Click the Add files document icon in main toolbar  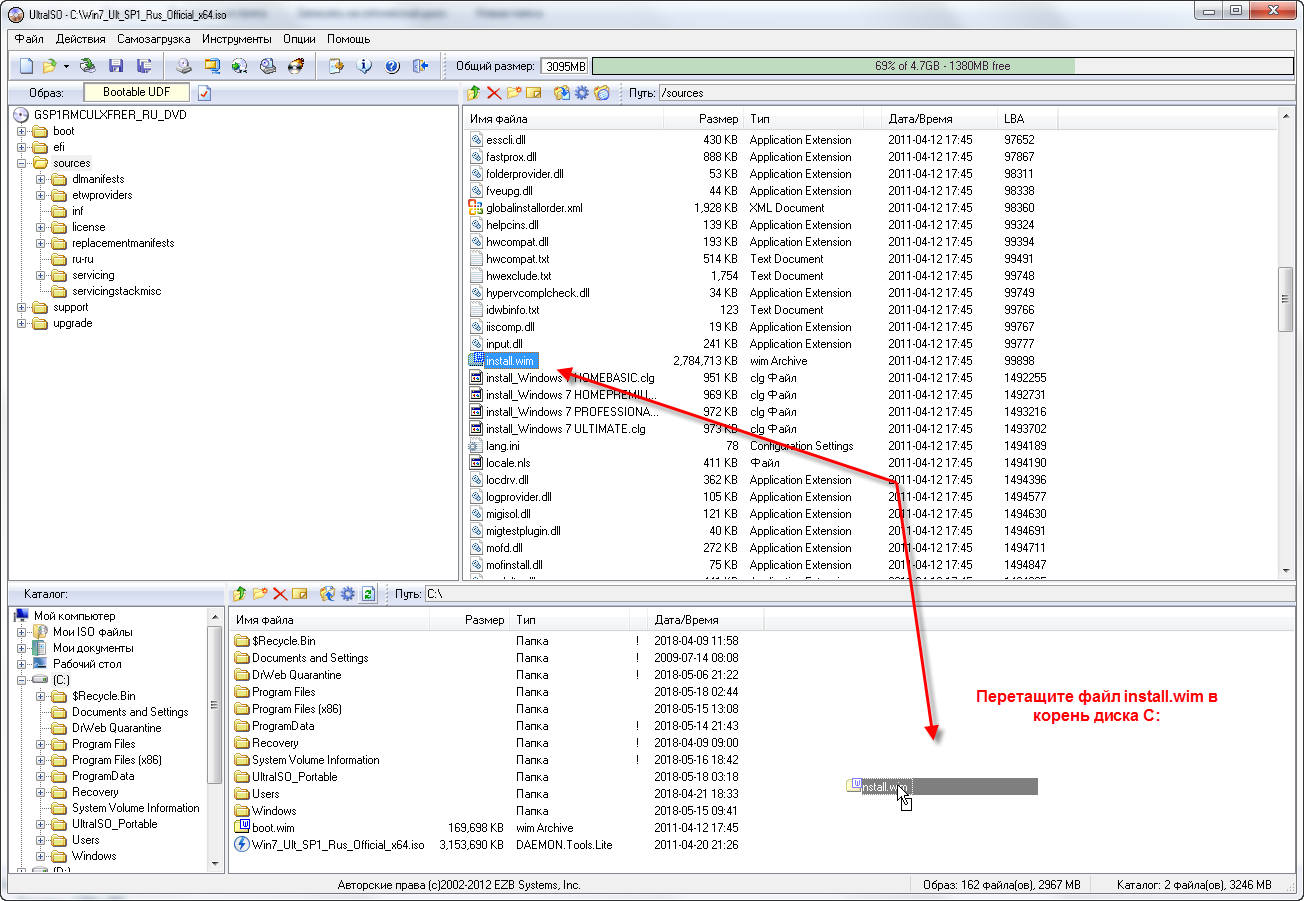pyautogui.click(x=336, y=66)
